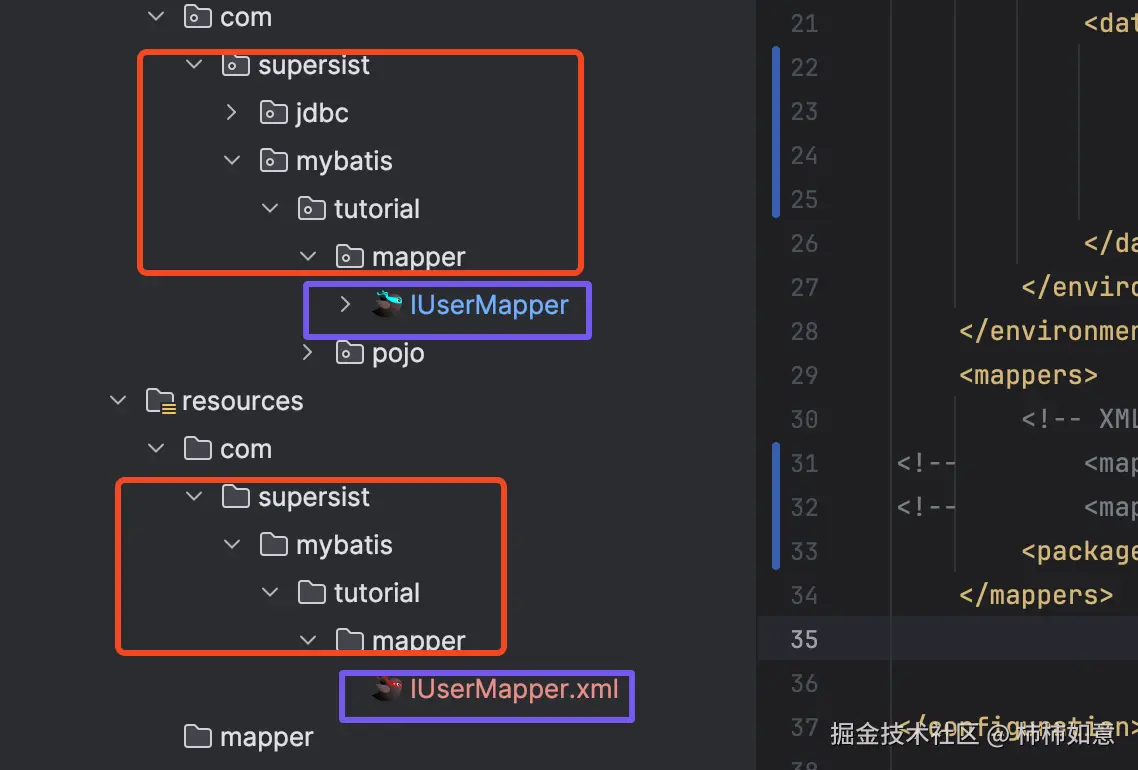This screenshot has height=770, width=1138.
Task: Click the resources folder icon
Action: point(161,400)
